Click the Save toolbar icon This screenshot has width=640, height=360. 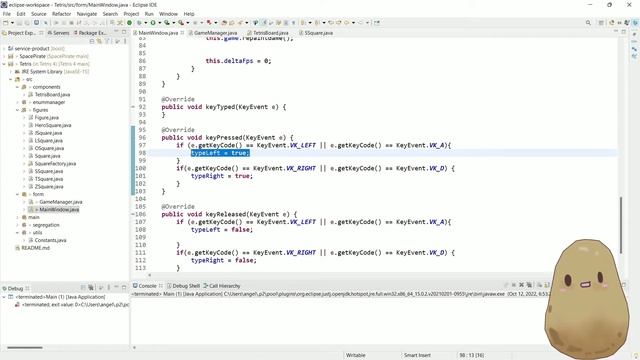20,23
